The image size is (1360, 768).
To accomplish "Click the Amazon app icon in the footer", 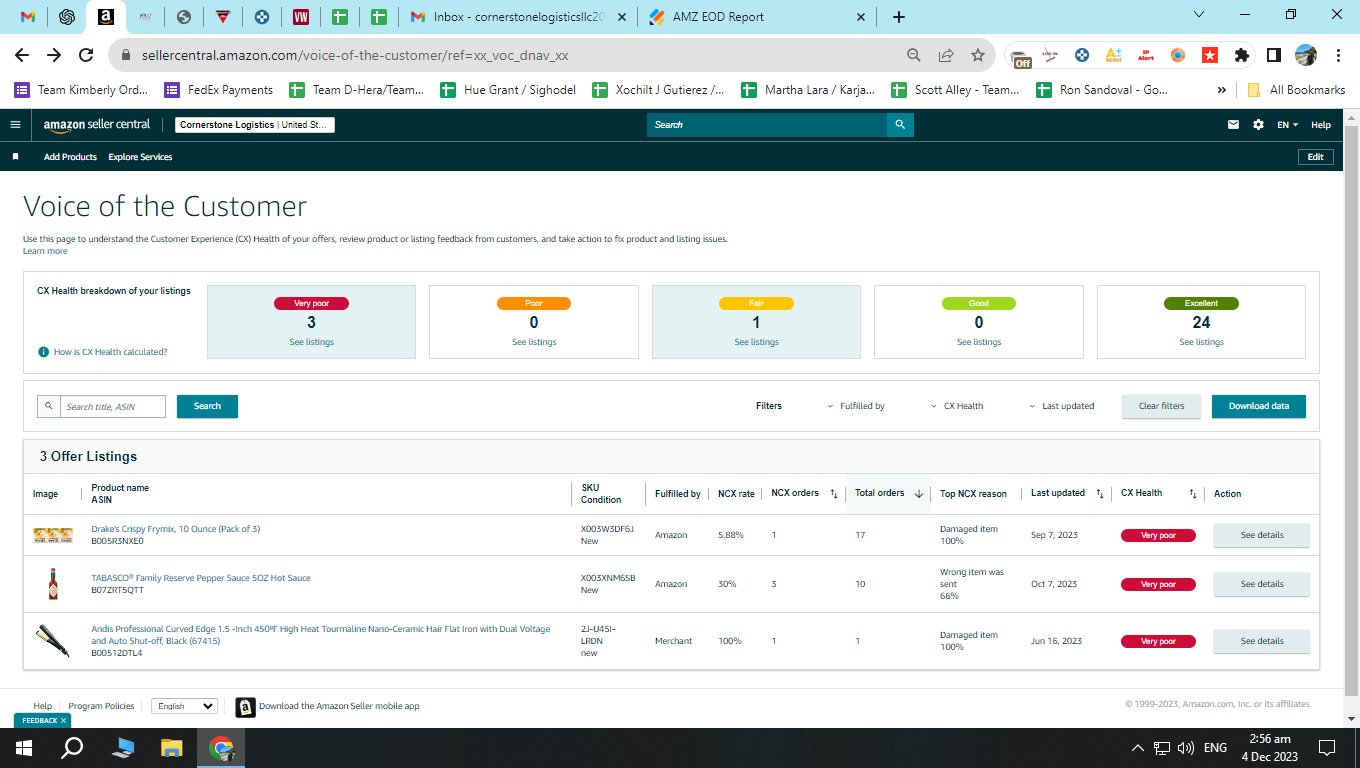I will (x=245, y=707).
